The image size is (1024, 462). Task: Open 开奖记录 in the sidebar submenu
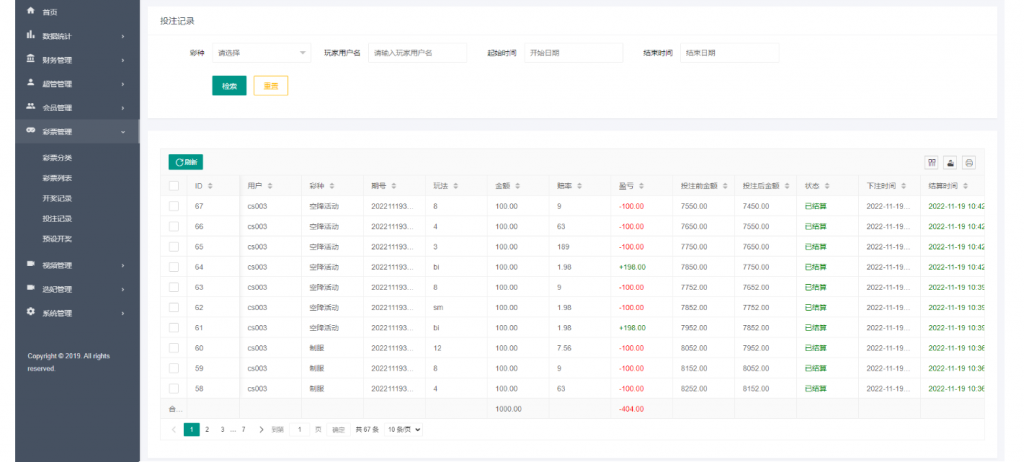click(x=57, y=198)
